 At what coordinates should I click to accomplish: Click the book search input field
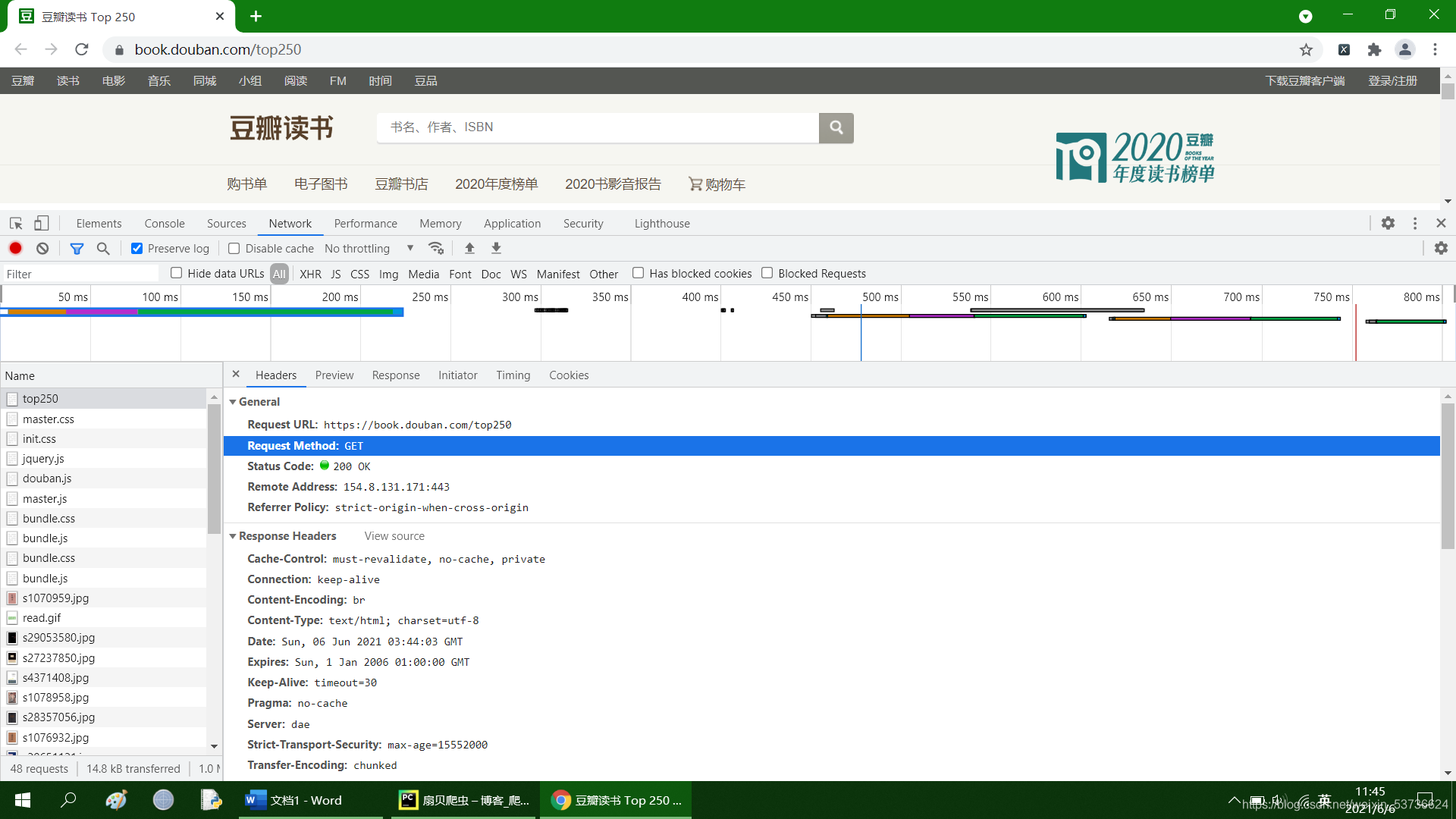coord(598,127)
